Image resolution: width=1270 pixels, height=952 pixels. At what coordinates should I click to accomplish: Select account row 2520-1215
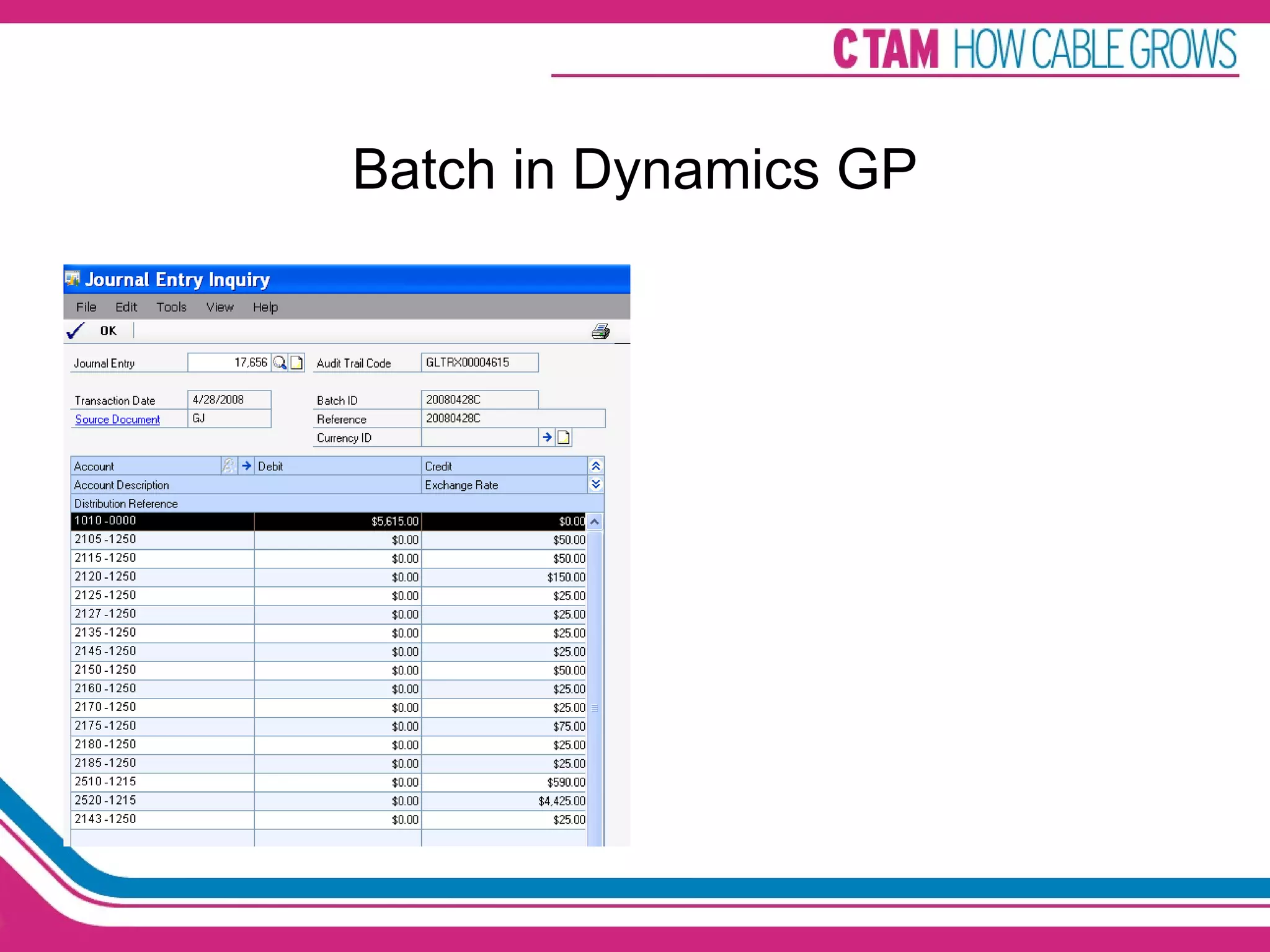[x=329, y=801]
